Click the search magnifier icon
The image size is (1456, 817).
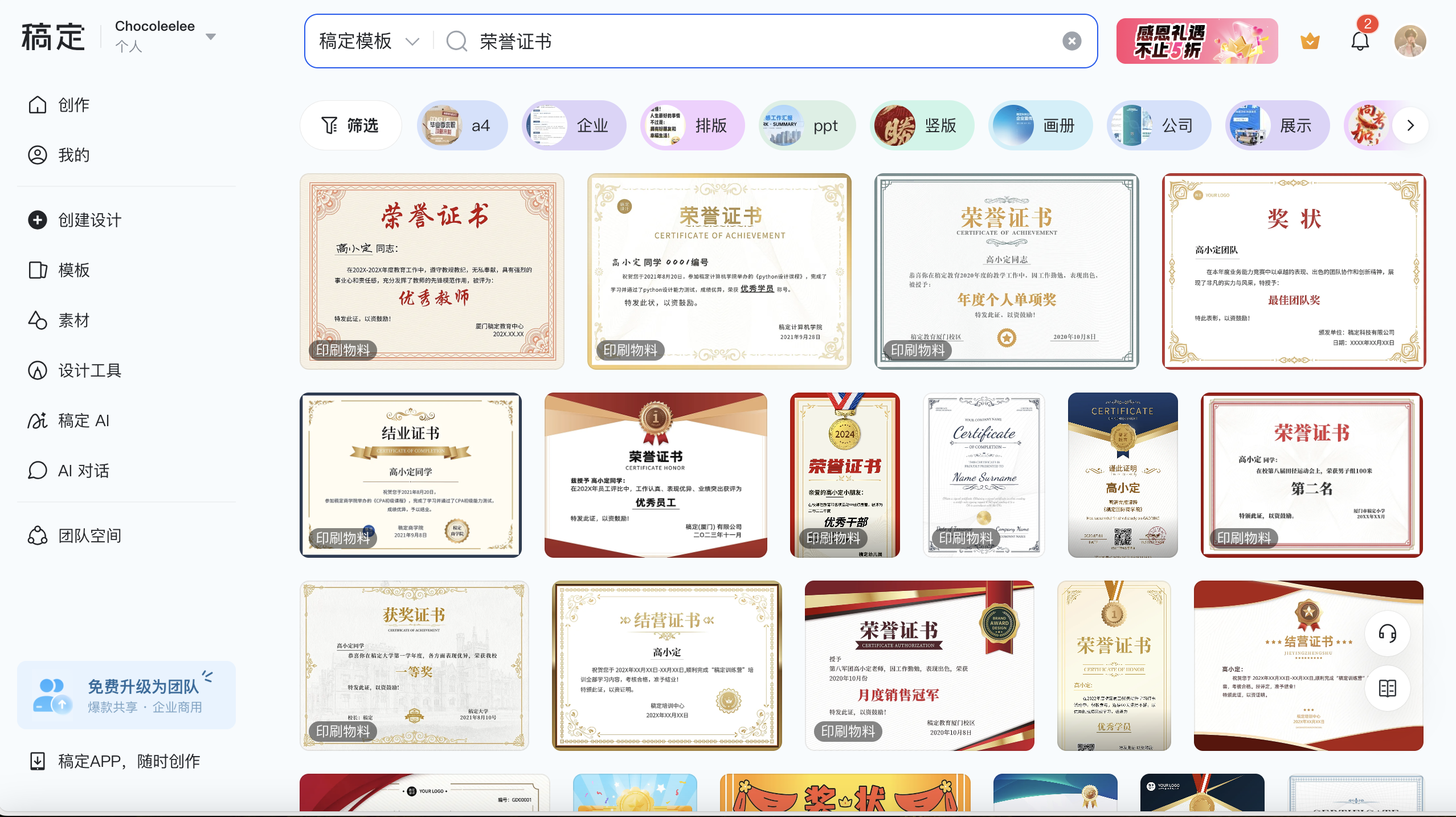tap(456, 41)
